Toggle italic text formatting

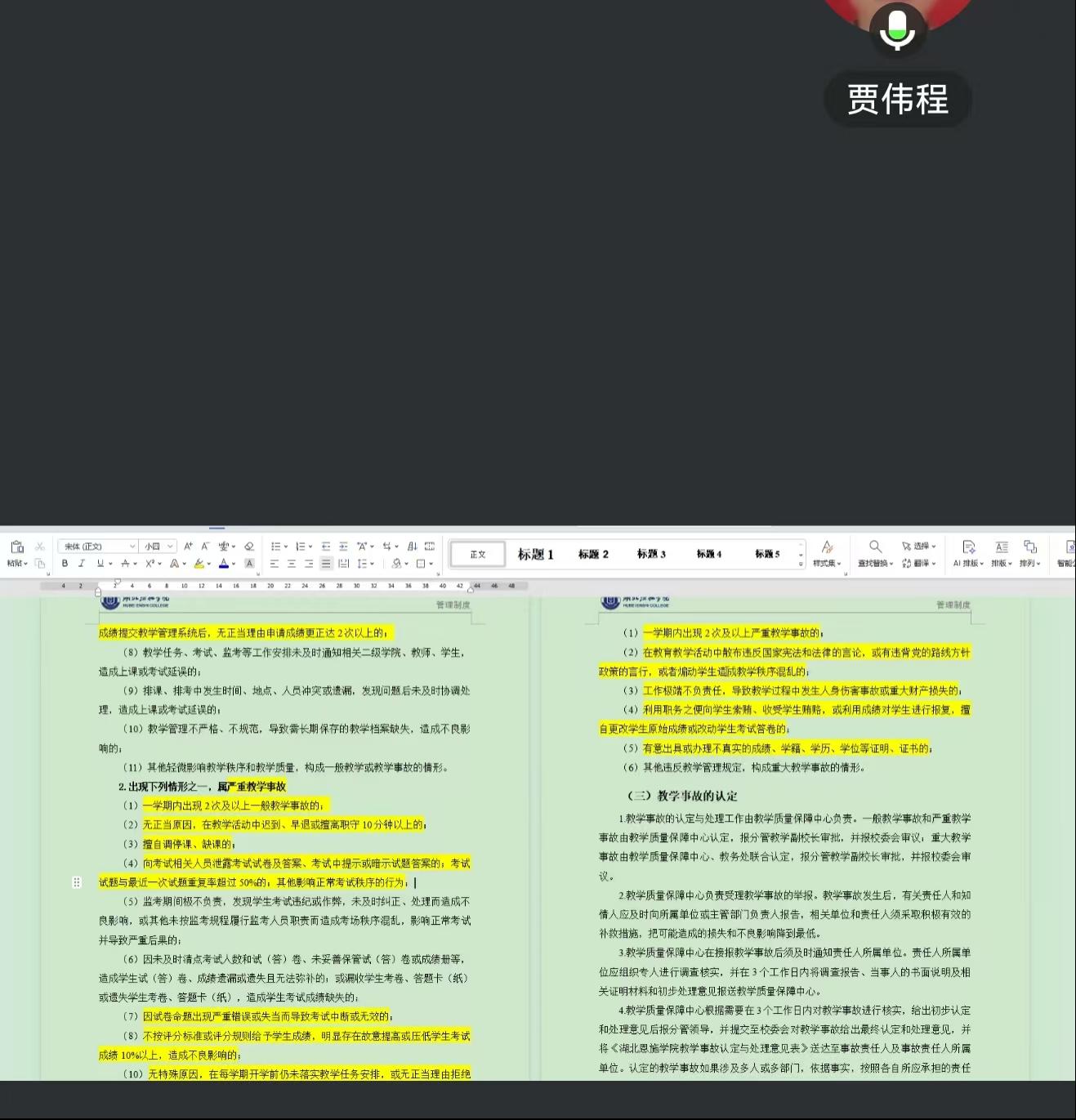tap(82, 564)
